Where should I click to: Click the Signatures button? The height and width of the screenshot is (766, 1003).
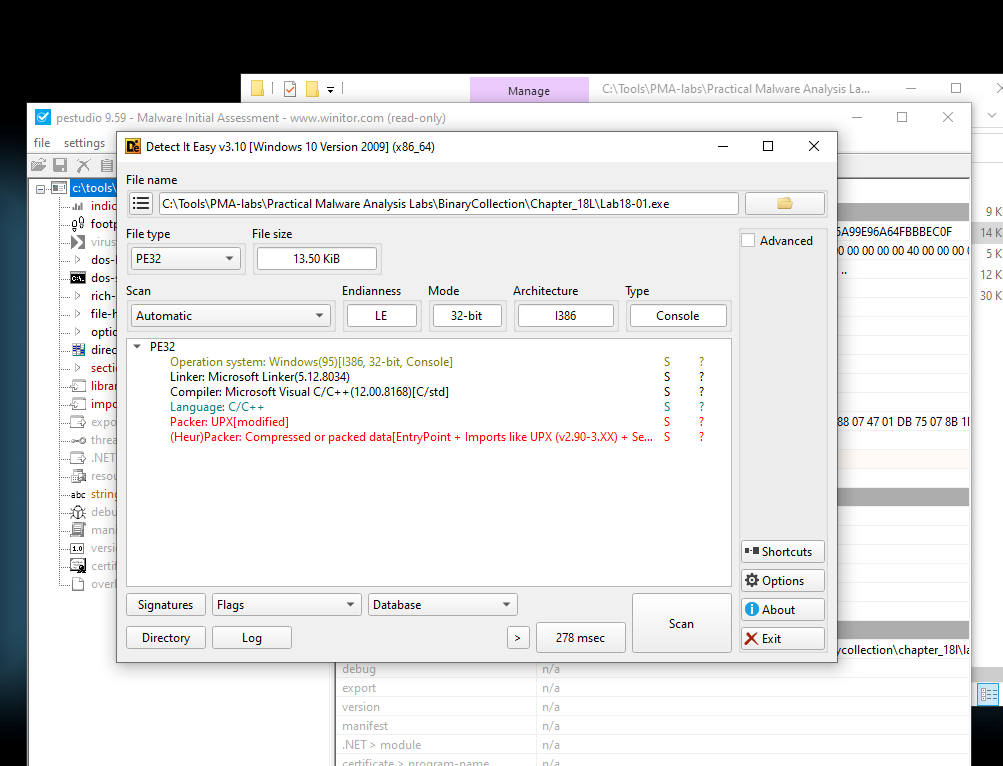point(166,605)
